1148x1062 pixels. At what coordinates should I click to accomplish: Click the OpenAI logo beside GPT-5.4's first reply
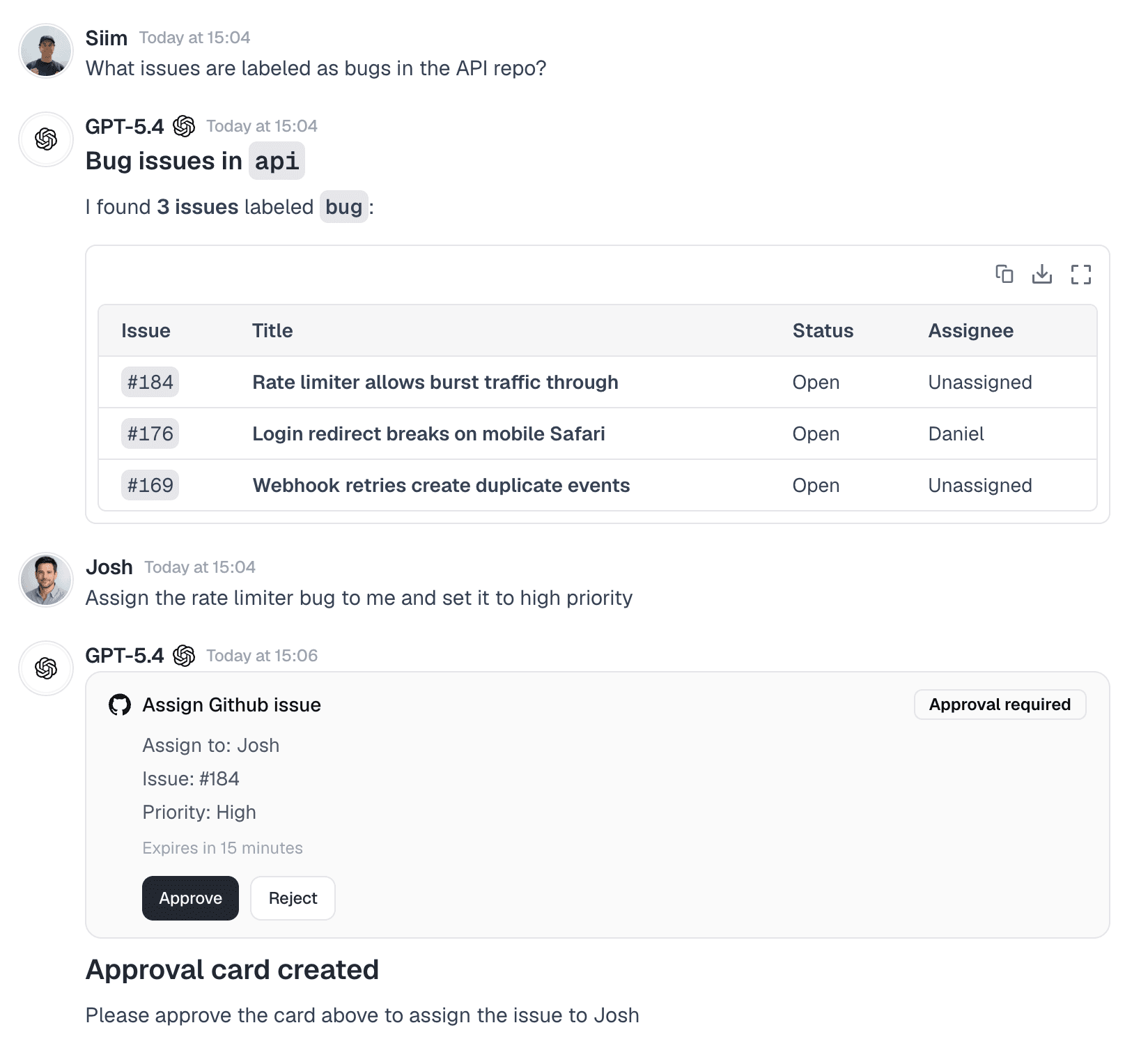(x=185, y=126)
